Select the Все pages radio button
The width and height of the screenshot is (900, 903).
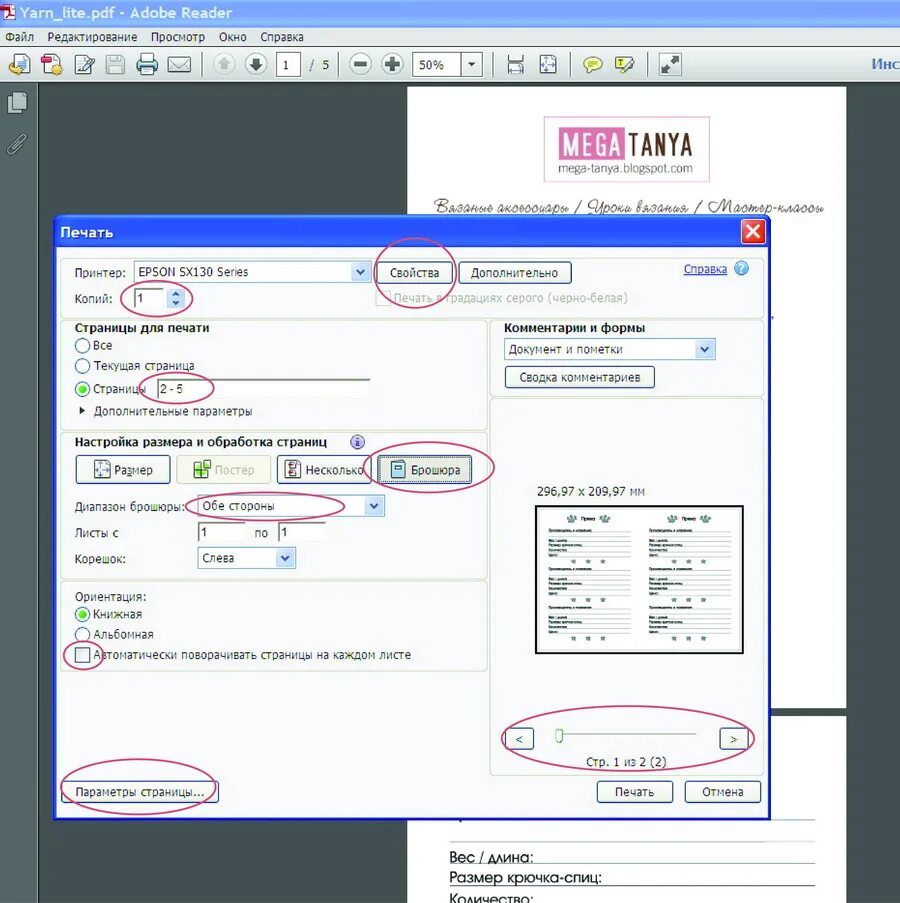(82, 346)
